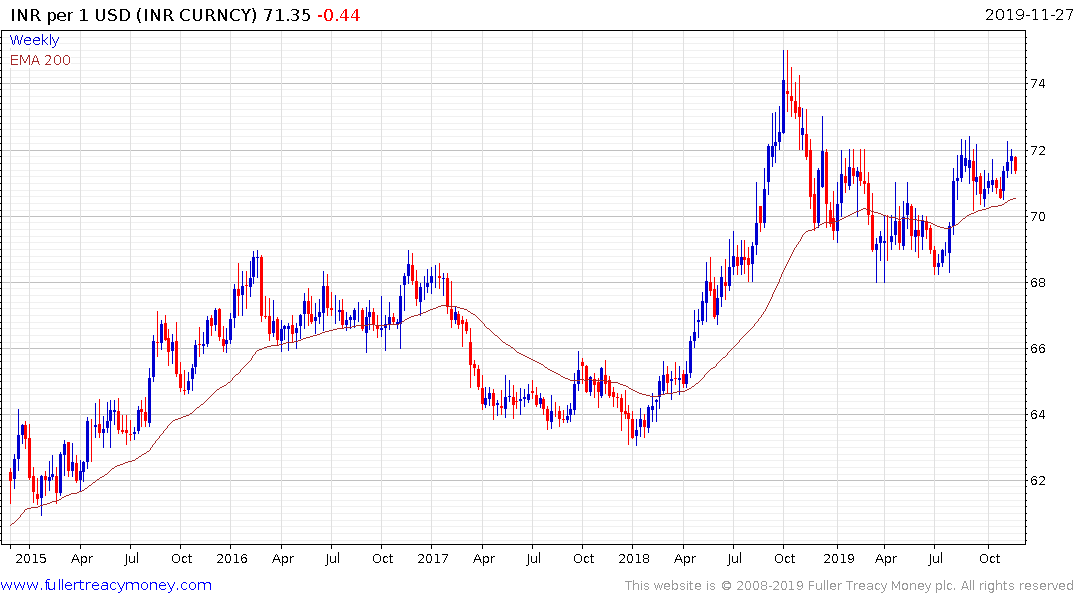Viewport: 1075px width, 600px height.
Task: Select the 64 price axis label
Action: [x=1038, y=414]
